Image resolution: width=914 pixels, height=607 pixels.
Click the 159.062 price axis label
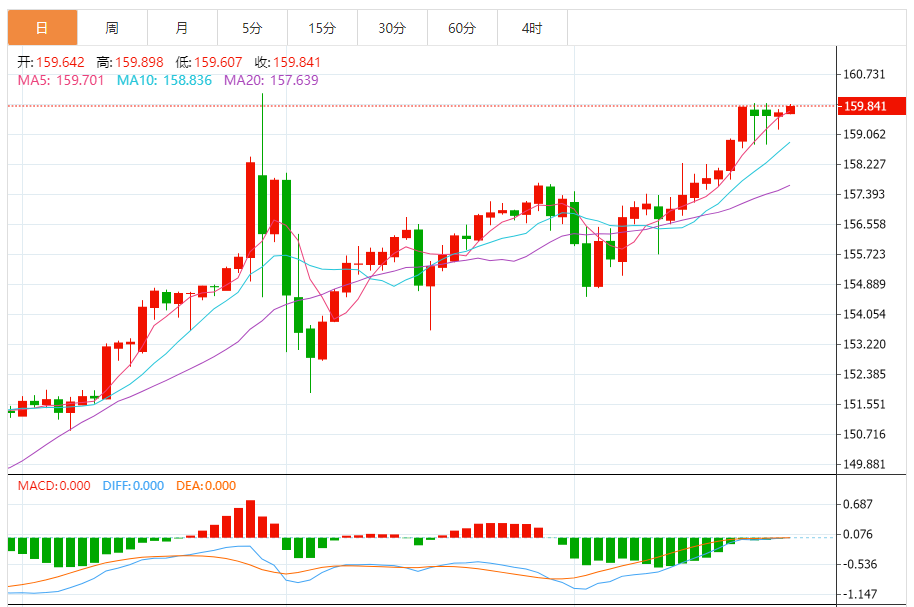coord(864,135)
